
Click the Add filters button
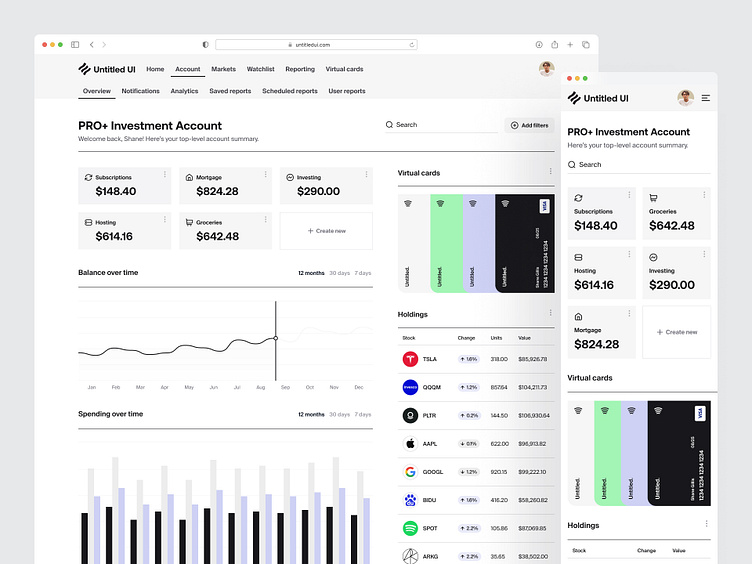pos(529,125)
